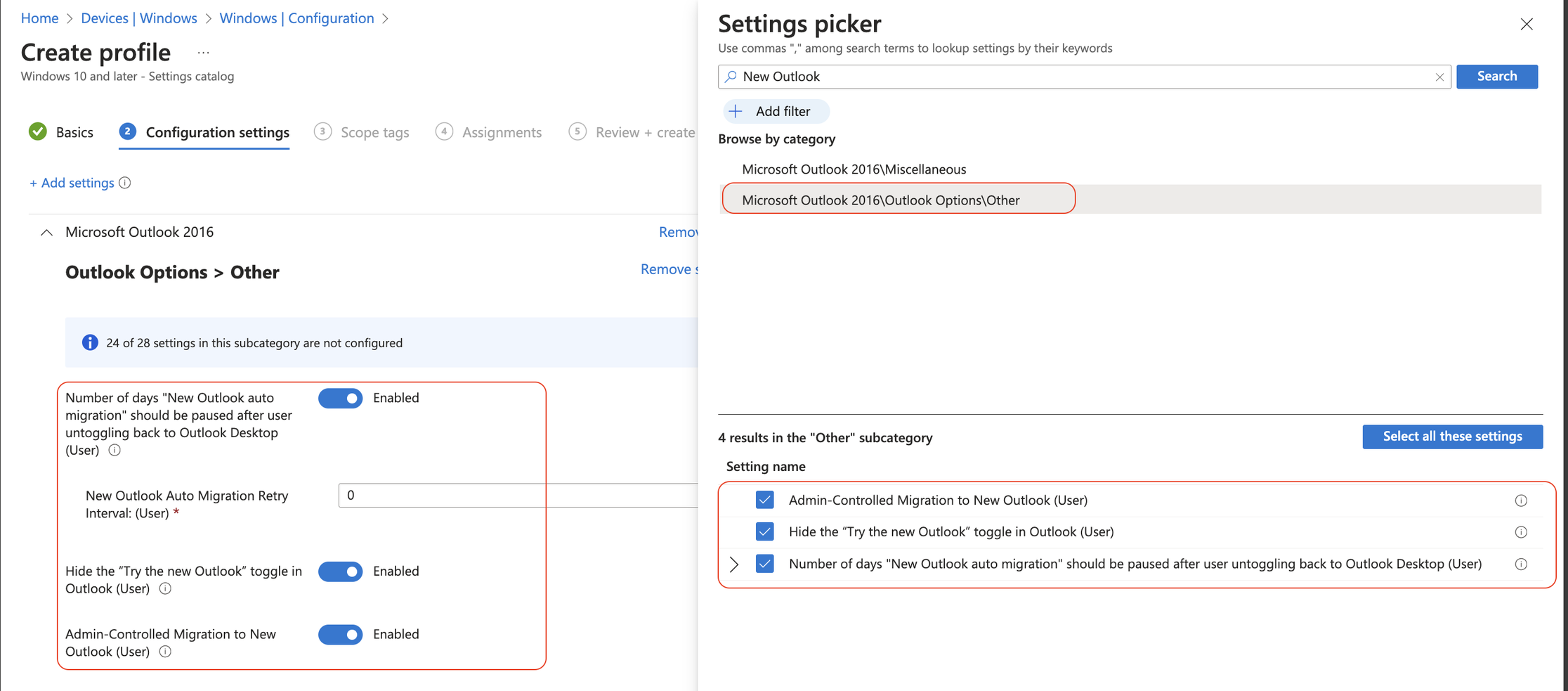Uncheck Hide the Try the new Outlook setting
This screenshot has height=691, width=1568.
(x=764, y=531)
